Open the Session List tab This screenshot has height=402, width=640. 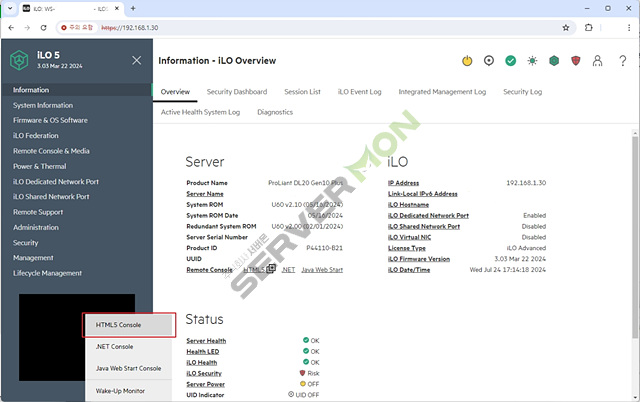point(302,92)
